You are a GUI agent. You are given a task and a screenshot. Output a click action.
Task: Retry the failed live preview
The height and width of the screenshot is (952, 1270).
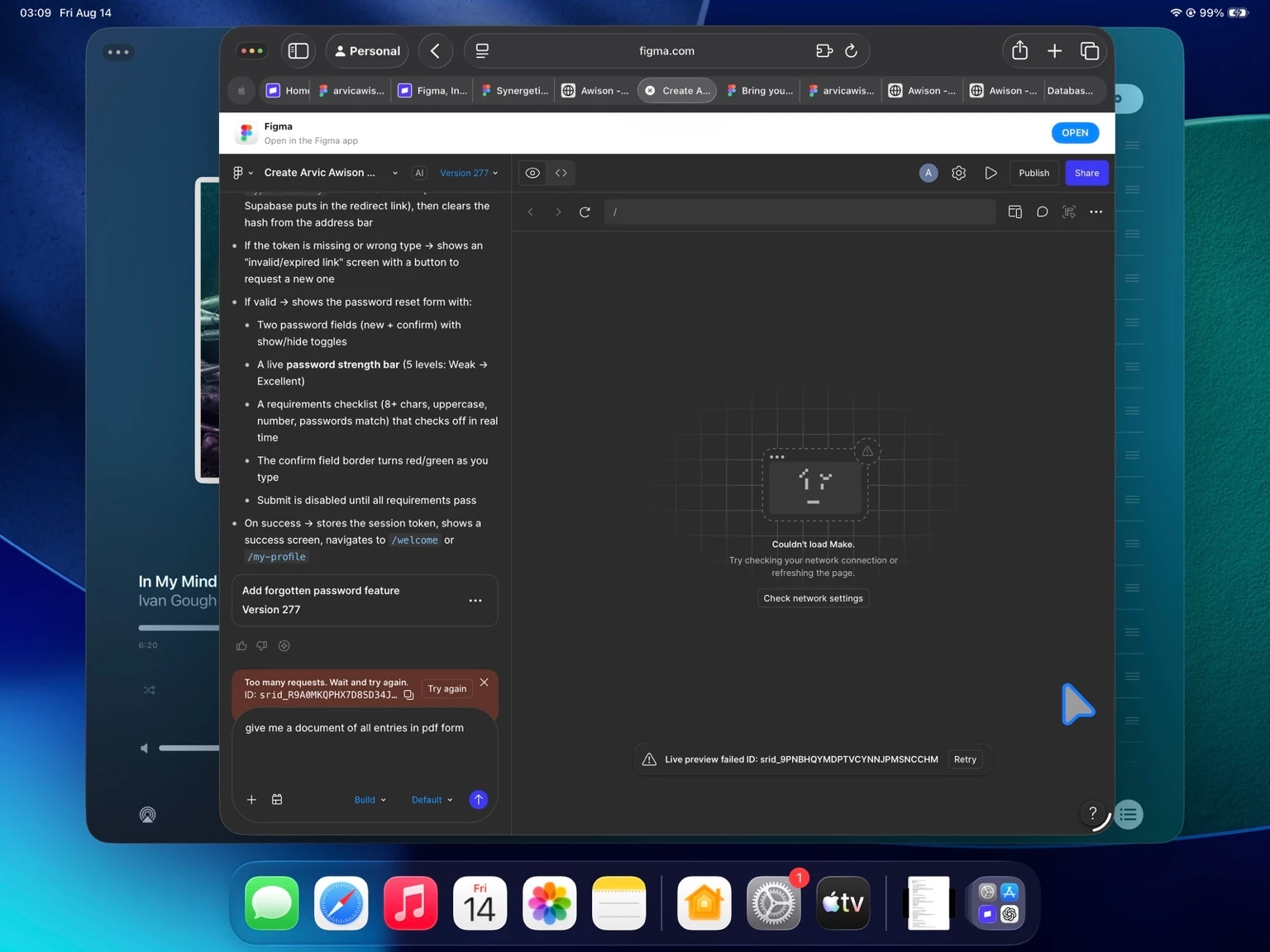pyautogui.click(x=965, y=759)
